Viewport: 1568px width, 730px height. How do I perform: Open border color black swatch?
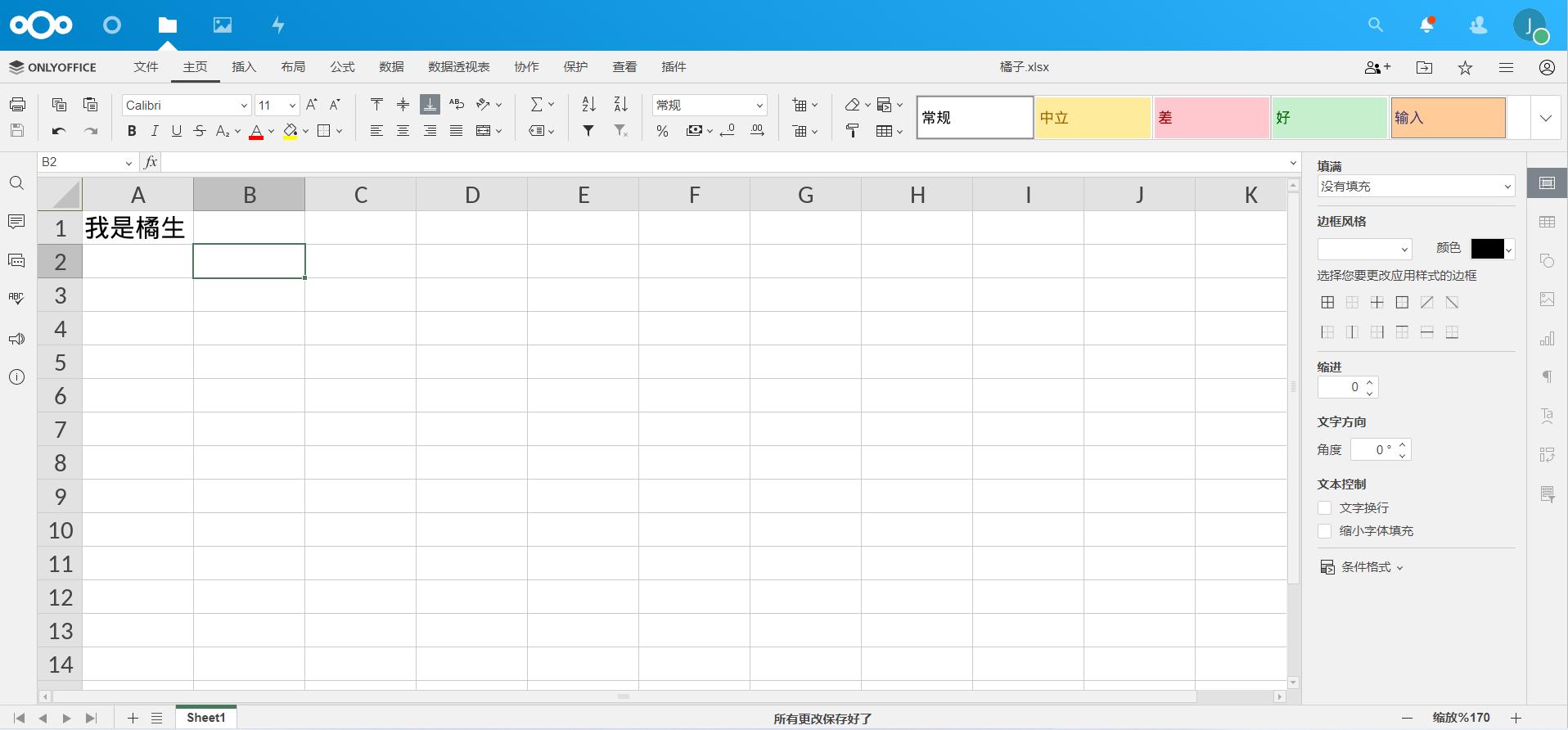point(1493,249)
